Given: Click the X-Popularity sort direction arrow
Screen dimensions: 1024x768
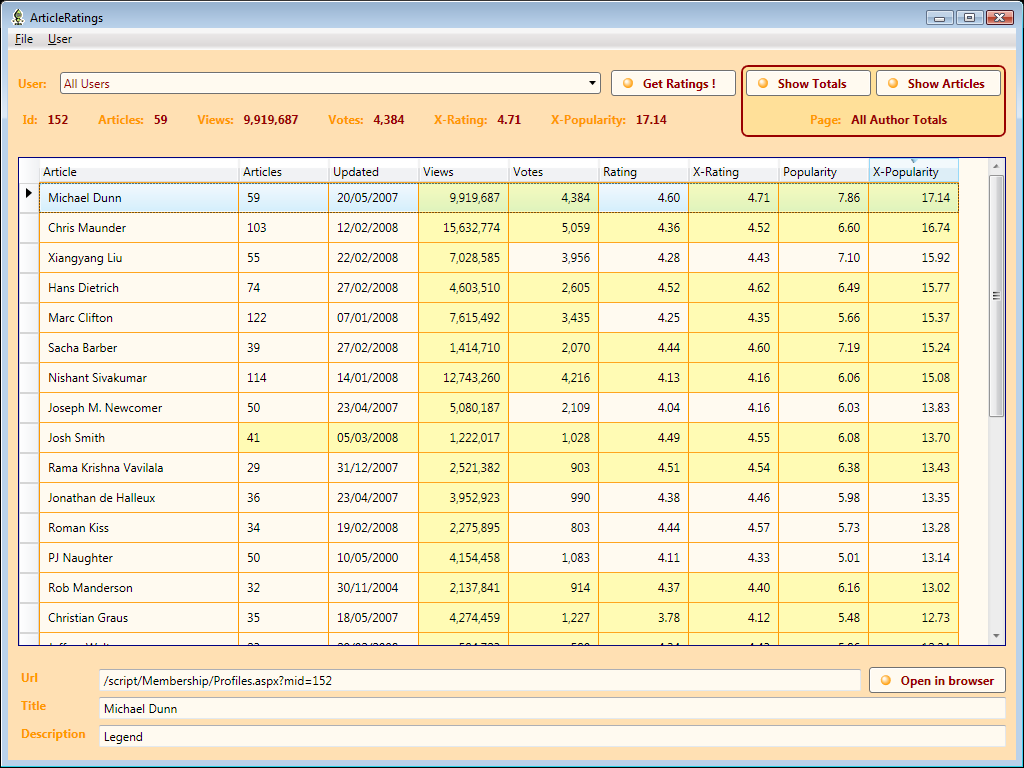Looking at the screenshot, I should click(x=912, y=161).
